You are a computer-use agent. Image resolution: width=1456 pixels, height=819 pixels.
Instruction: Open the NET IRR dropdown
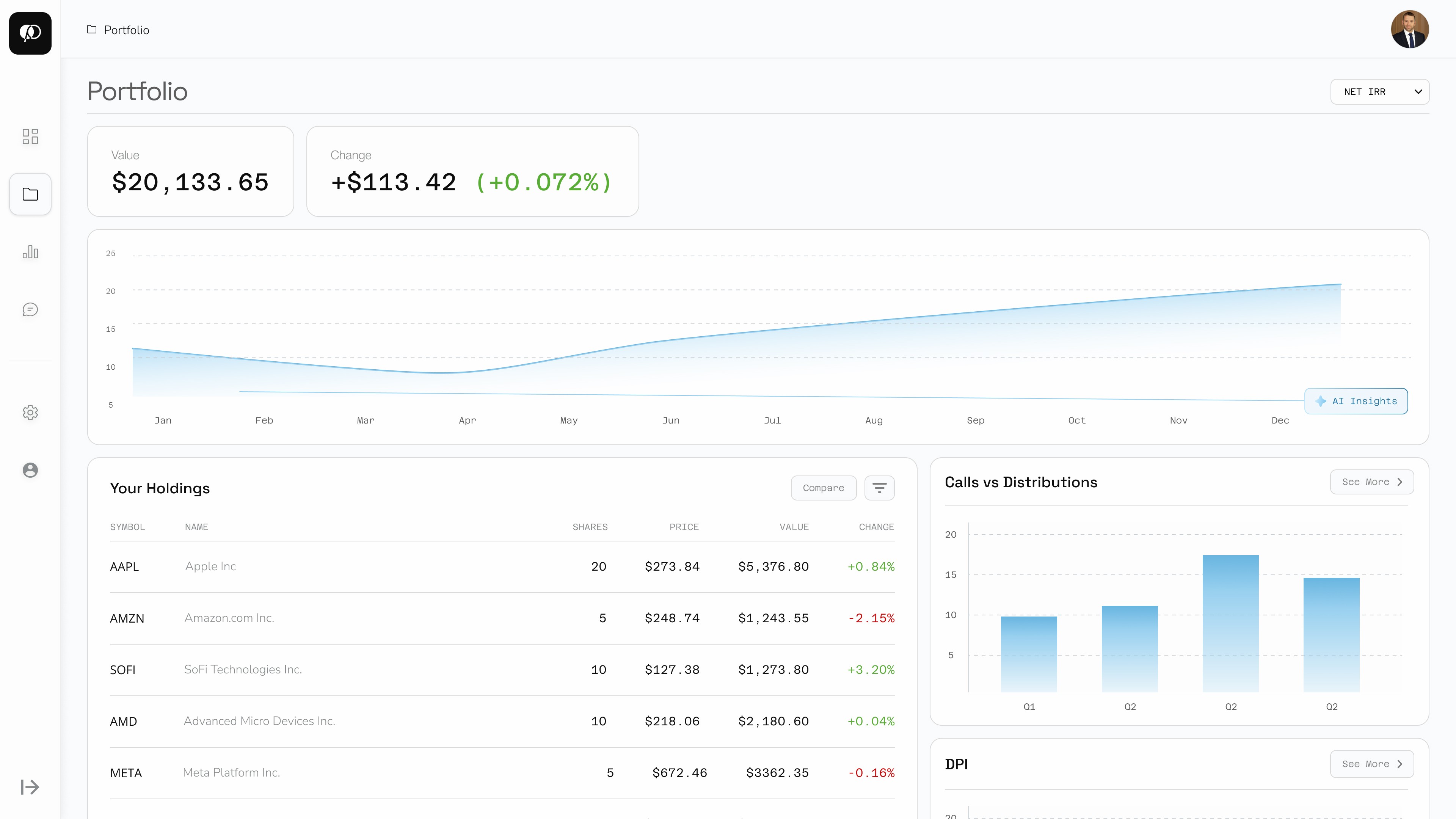coord(1379,91)
